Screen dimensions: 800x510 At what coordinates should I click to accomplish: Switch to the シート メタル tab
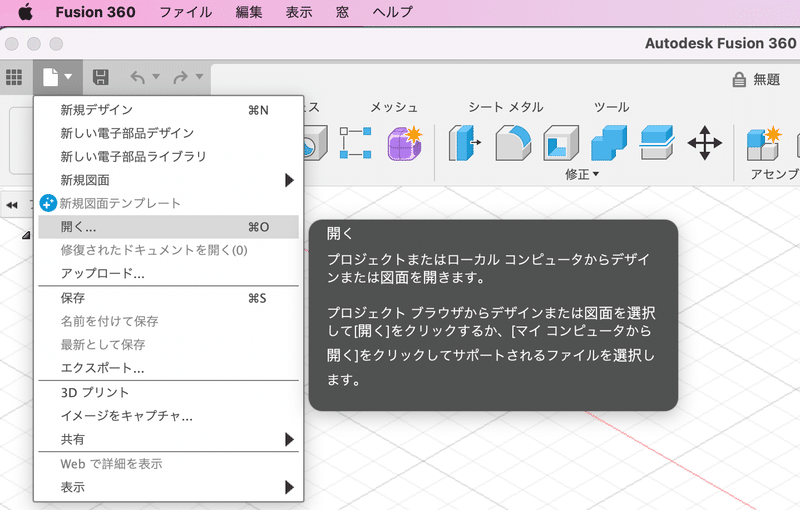pos(506,107)
